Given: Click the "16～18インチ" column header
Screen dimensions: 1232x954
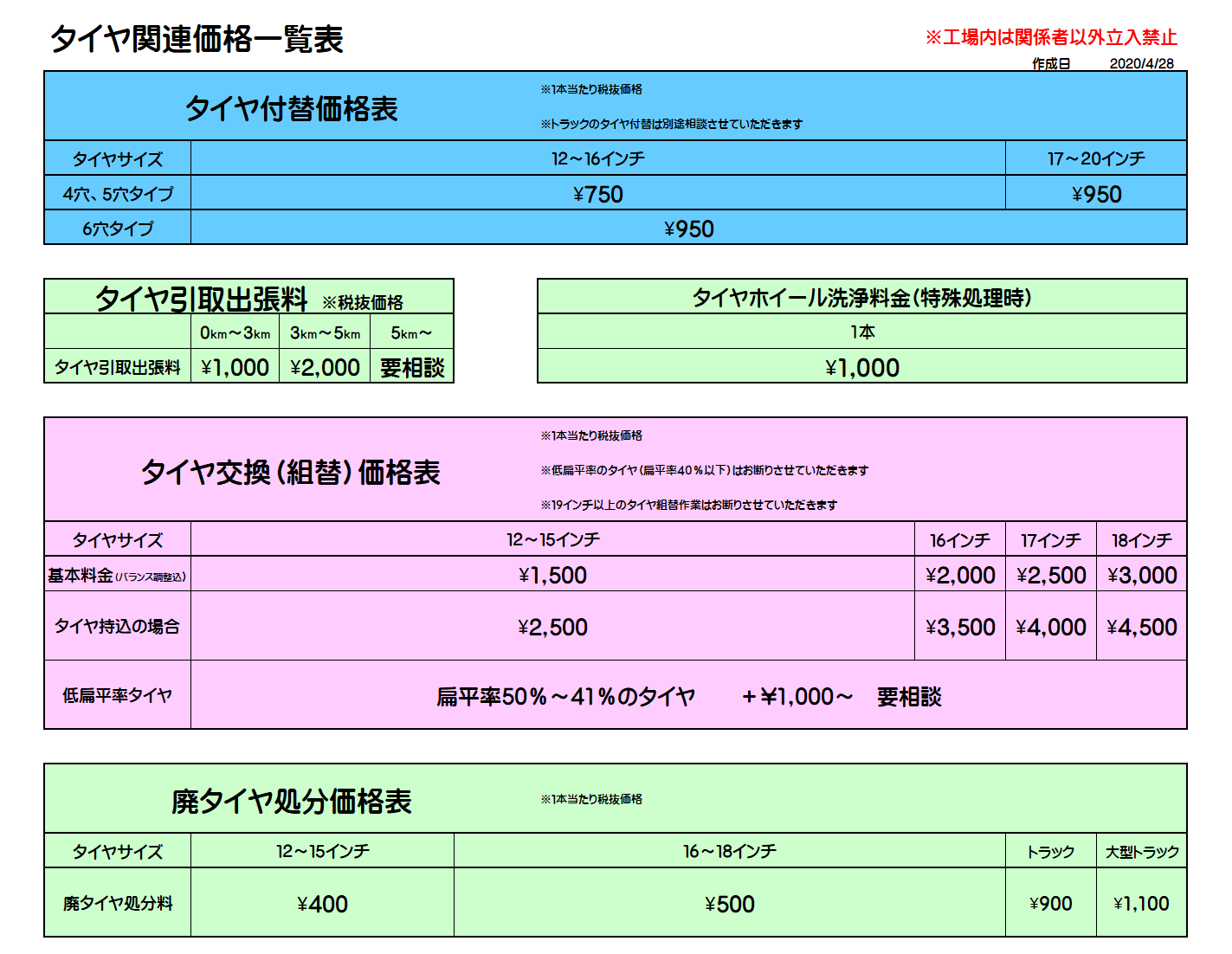Looking at the screenshot, I should (730, 851).
